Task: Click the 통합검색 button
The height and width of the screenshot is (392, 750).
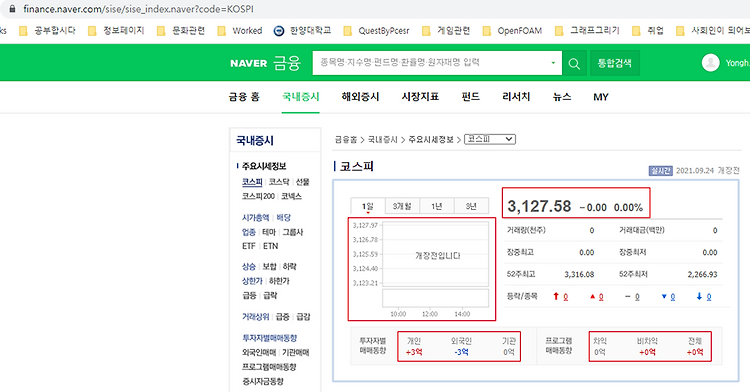Action: click(x=615, y=63)
